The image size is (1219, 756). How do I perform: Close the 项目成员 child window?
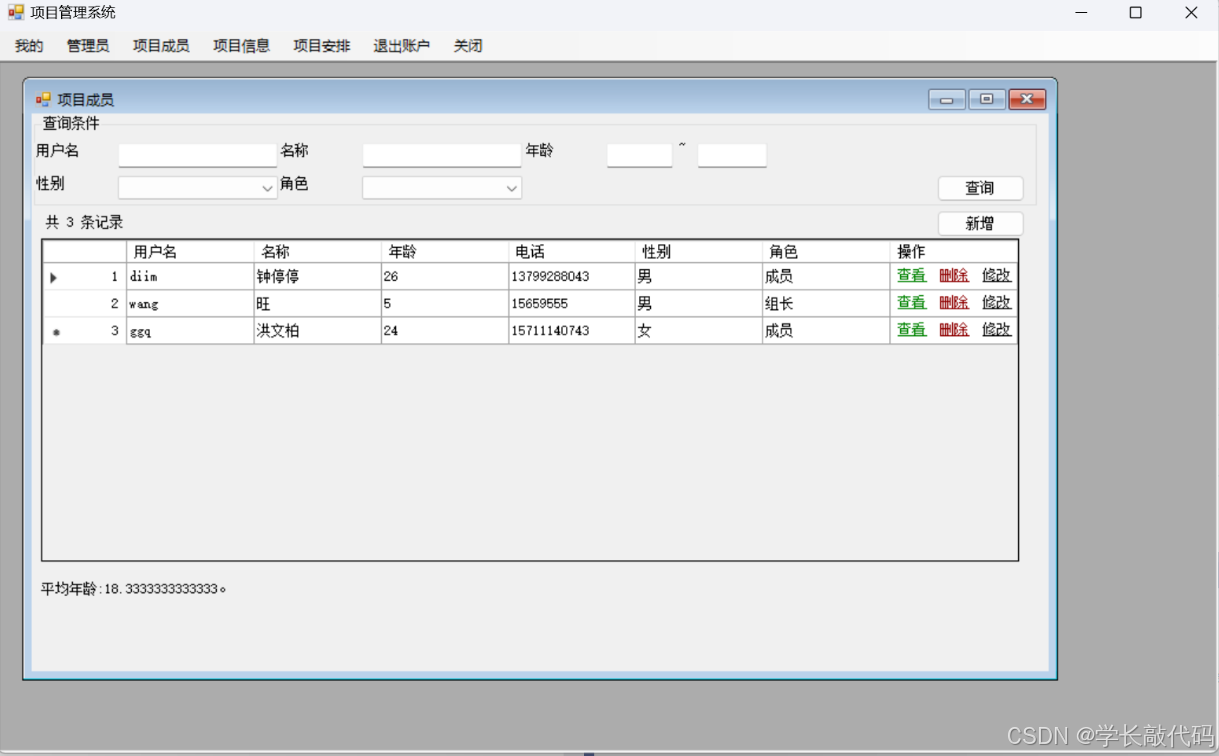pyautogui.click(x=1027, y=99)
